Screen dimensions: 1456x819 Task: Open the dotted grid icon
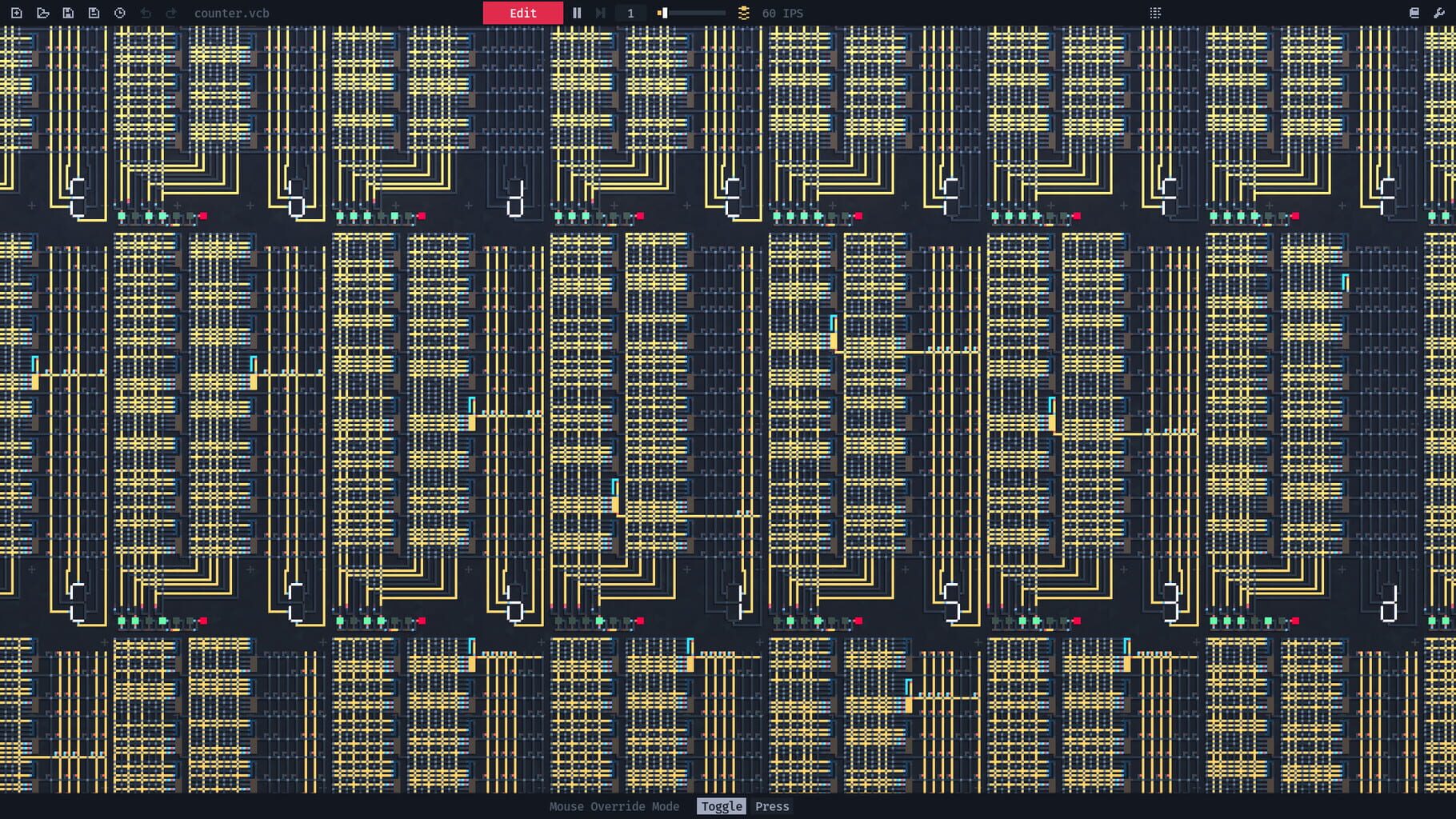(1155, 13)
